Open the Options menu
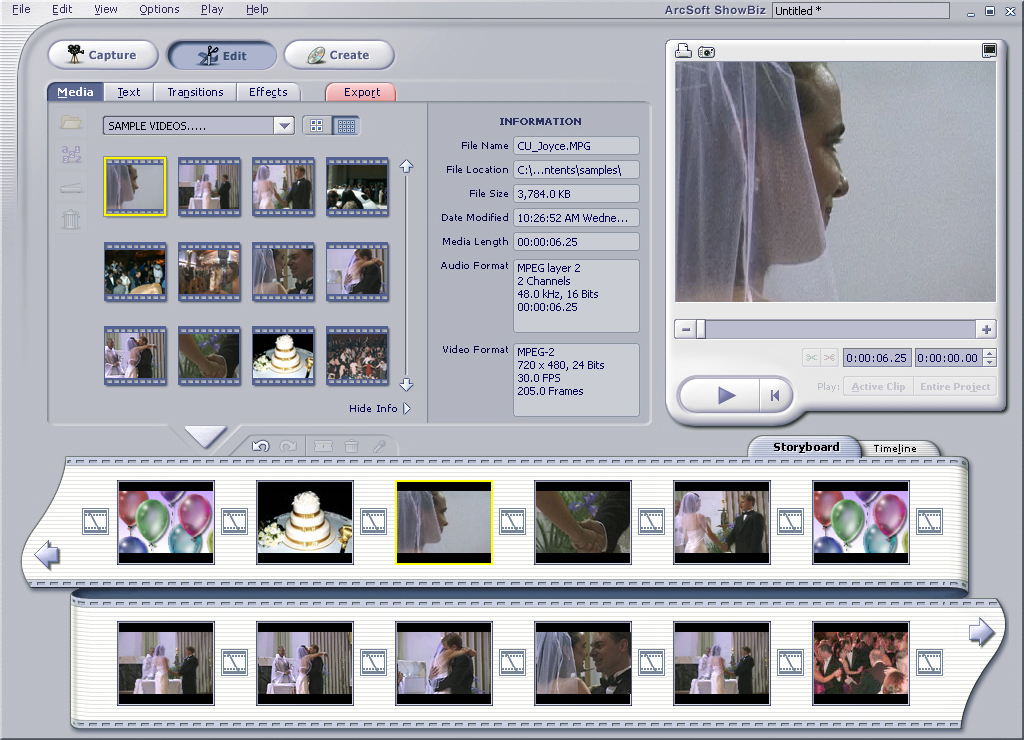Image resolution: width=1024 pixels, height=740 pixels. tap(159, 9)
